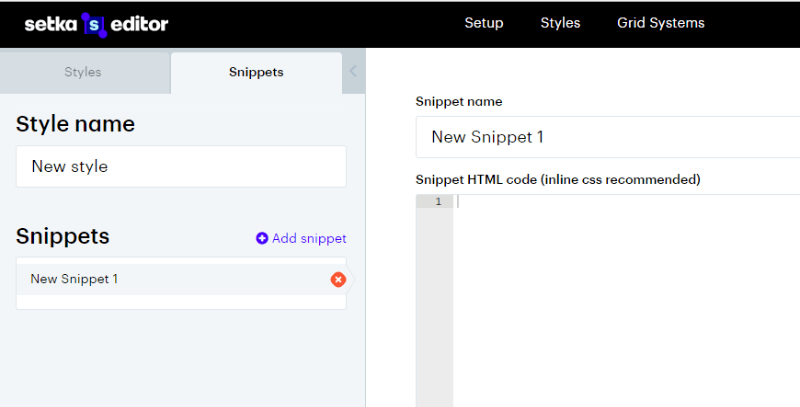This screenshot has height=407, width=800.
Task: Click line number 1 in code gutter
Action: [x=438, y=202]
